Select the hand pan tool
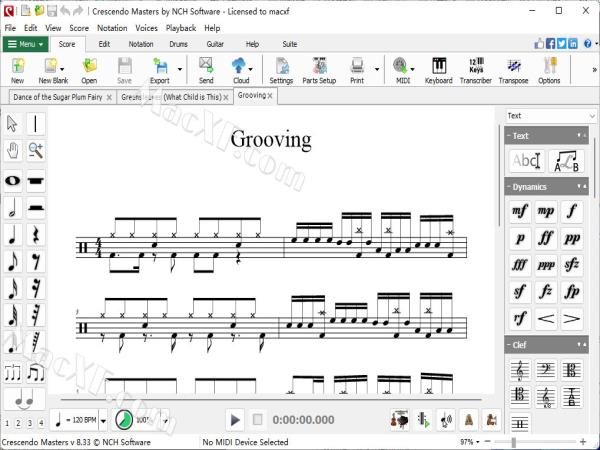 (x=12, y=150)
